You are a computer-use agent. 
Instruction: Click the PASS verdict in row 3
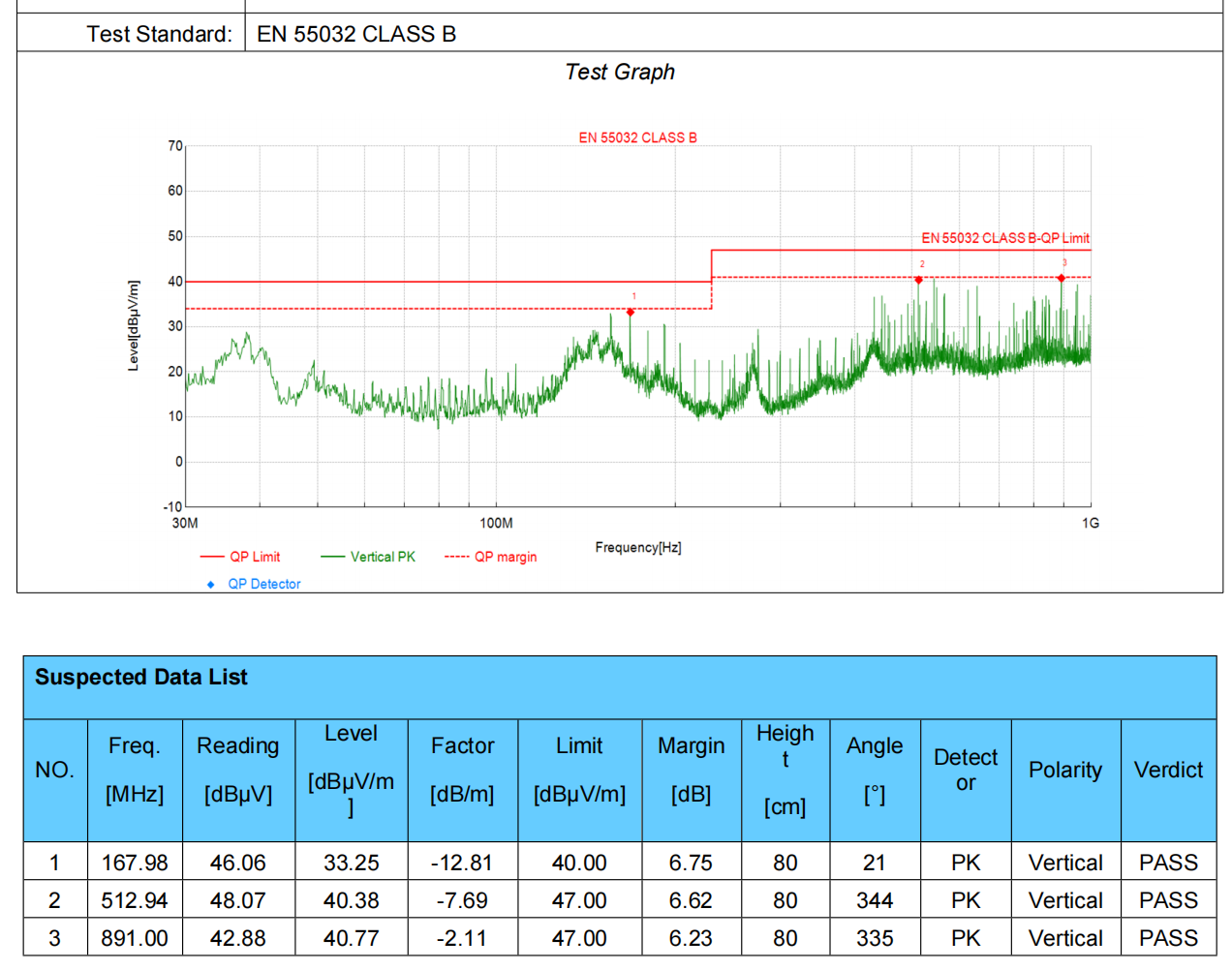click(x=1168, y=938)
